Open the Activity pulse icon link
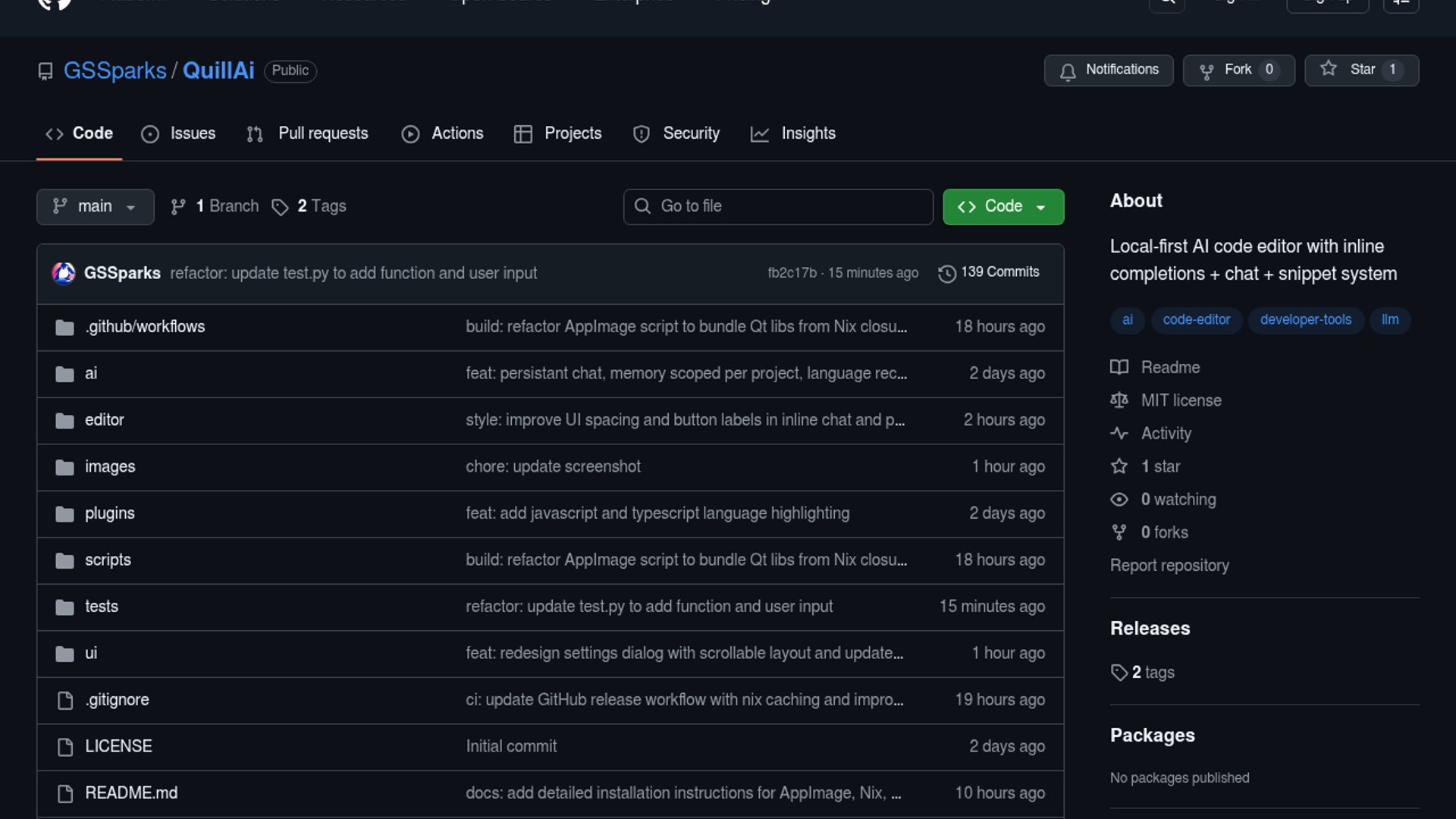 tap(1119, 434)
